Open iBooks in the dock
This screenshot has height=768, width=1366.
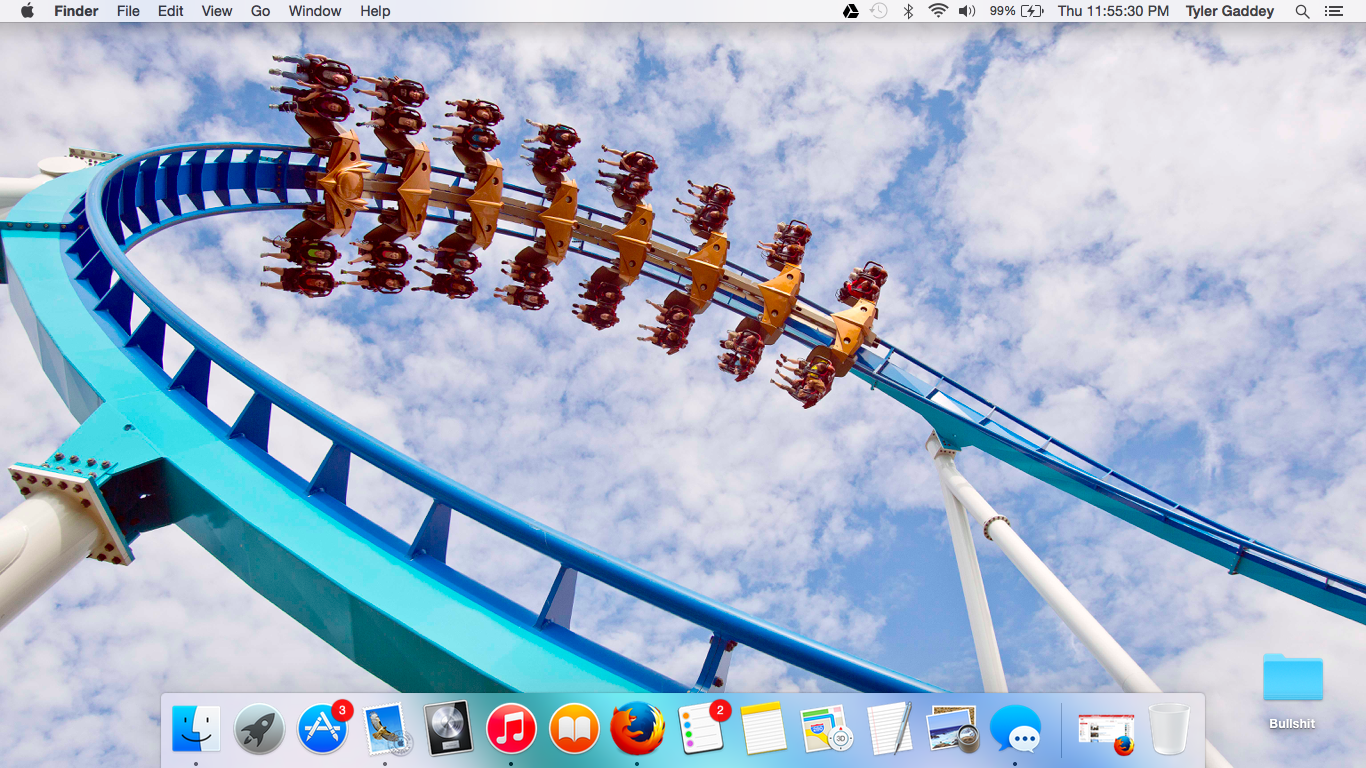tap(574, 729)
